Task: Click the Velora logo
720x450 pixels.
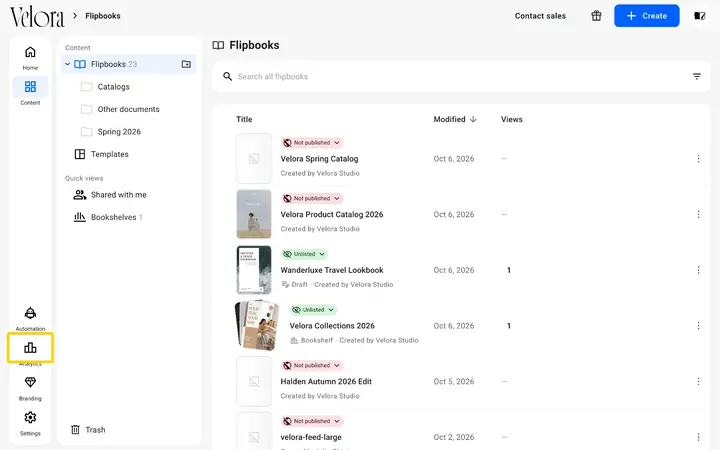Action: point(37,17)
